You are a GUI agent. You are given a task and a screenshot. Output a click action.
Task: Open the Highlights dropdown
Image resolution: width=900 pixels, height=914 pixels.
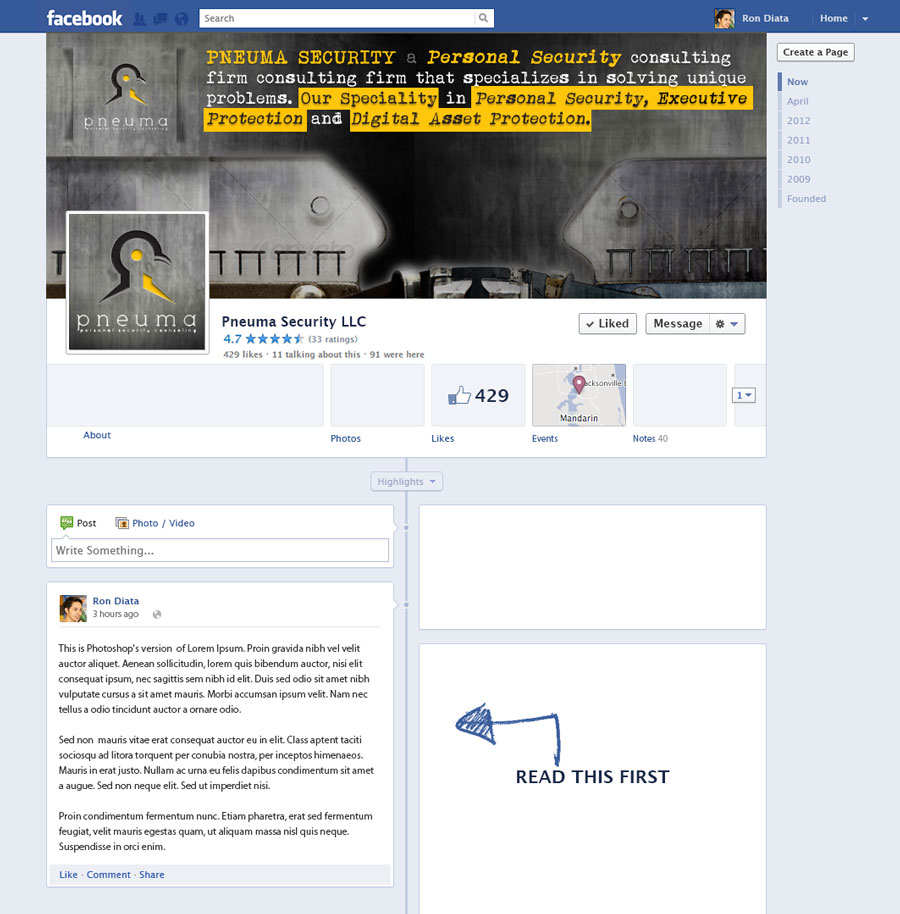tap(406, 481)
